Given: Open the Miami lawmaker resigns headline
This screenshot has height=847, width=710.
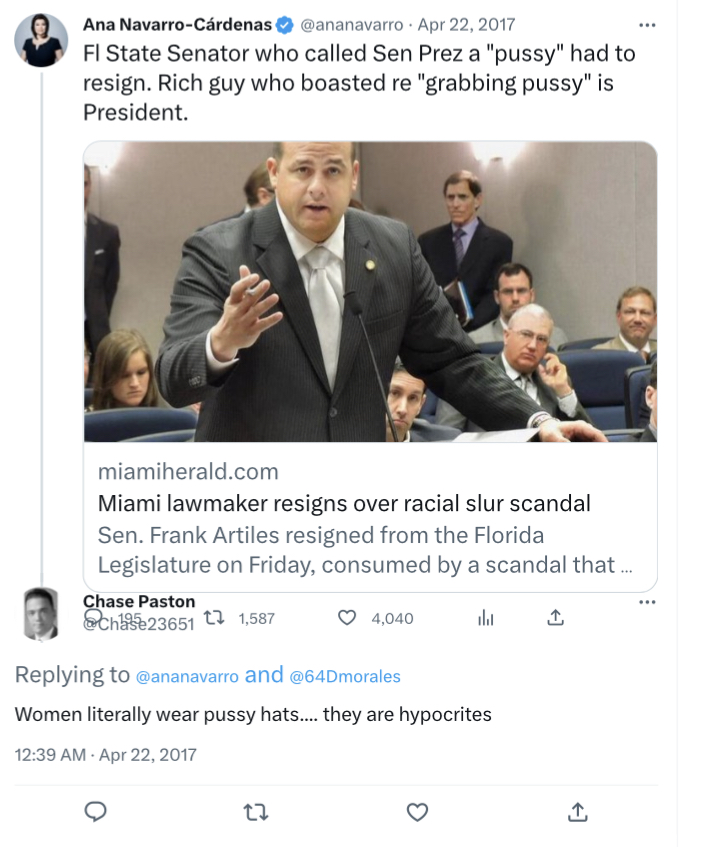Looking at the screenshot, I should 344,503.
